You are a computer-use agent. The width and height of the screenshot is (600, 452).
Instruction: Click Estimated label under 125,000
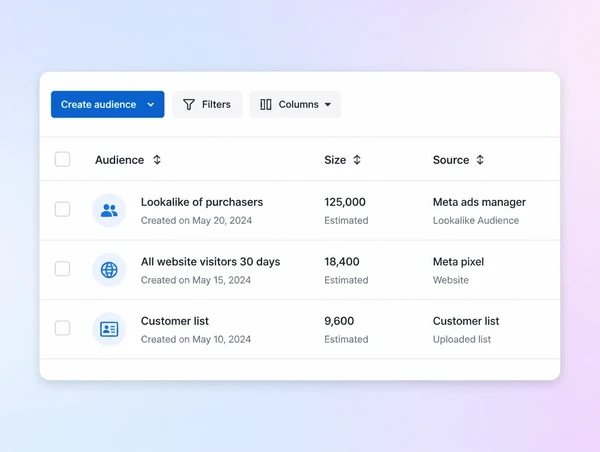pos(346,220)
